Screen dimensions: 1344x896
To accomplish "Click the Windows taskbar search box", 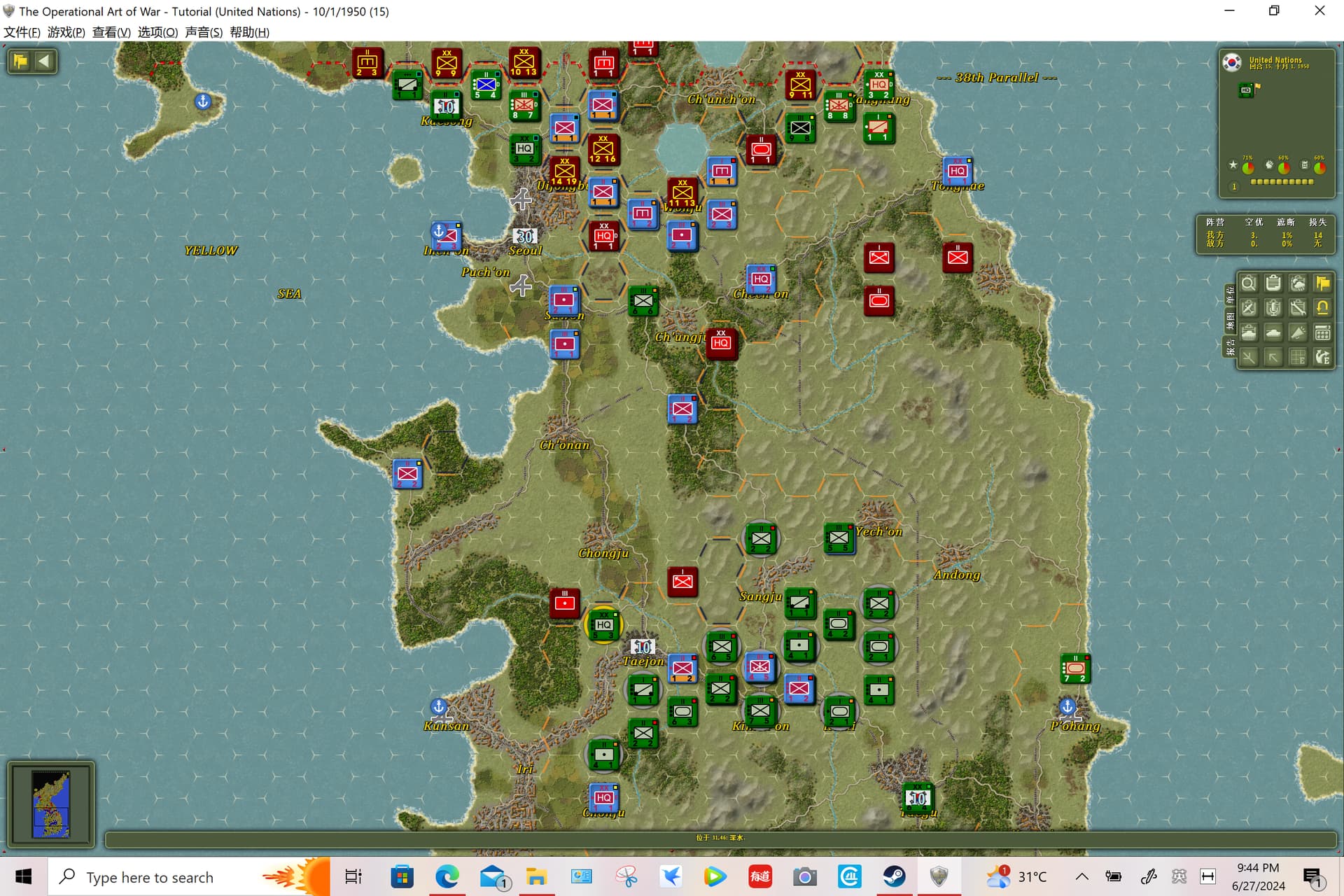I will 189,877.
